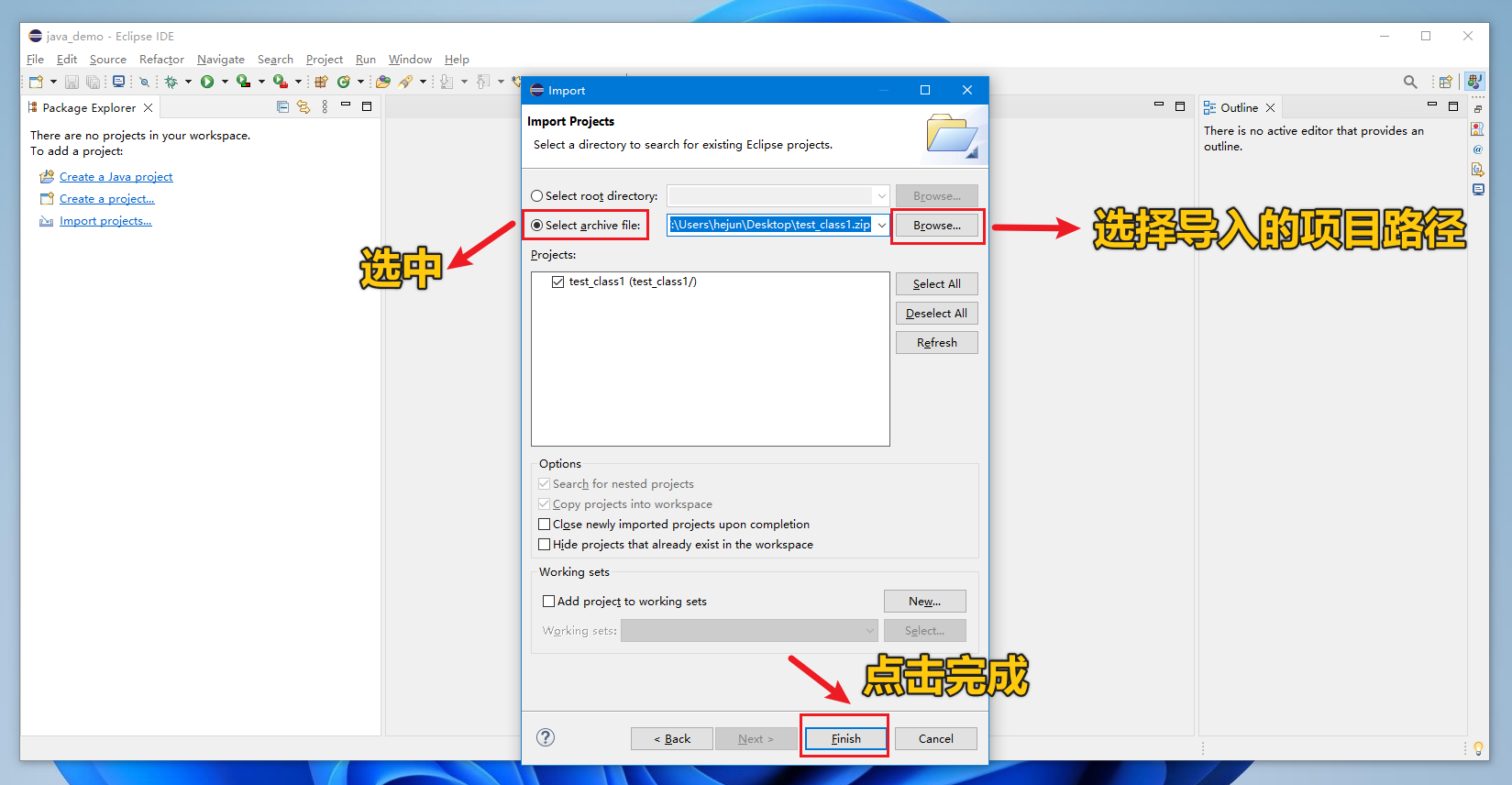Click the Refresh button
The height and width of the screenshot is (785, 1512).
(x=937, y=342)
